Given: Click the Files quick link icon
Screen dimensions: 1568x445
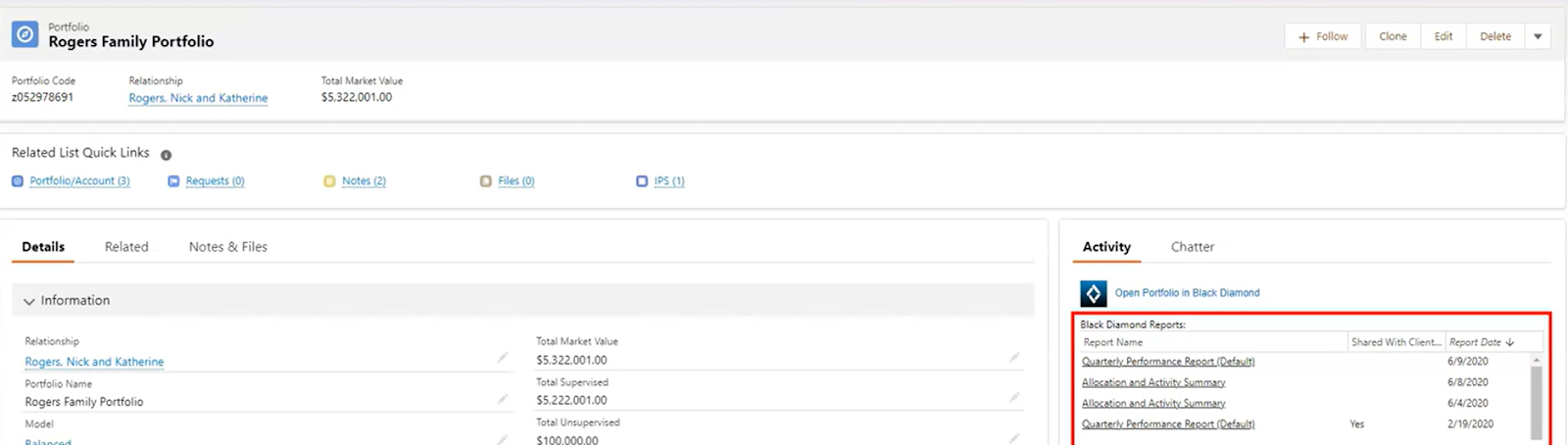Looking at the screenshot, I should (x=485, y=181).
